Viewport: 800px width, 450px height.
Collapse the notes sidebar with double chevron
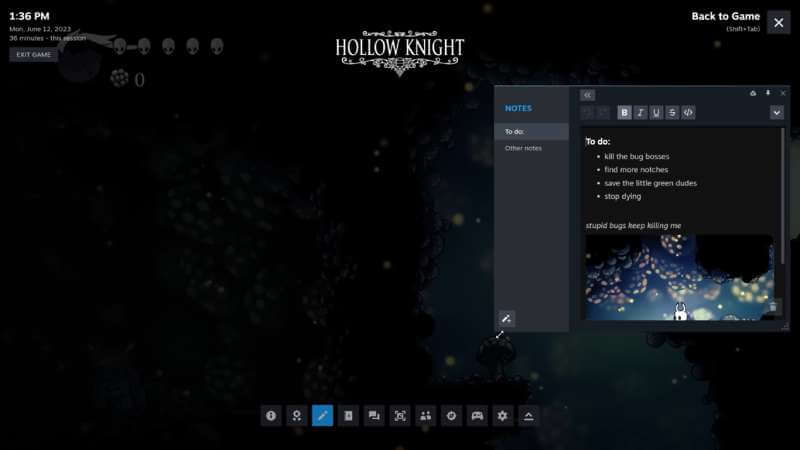point(587,94)
